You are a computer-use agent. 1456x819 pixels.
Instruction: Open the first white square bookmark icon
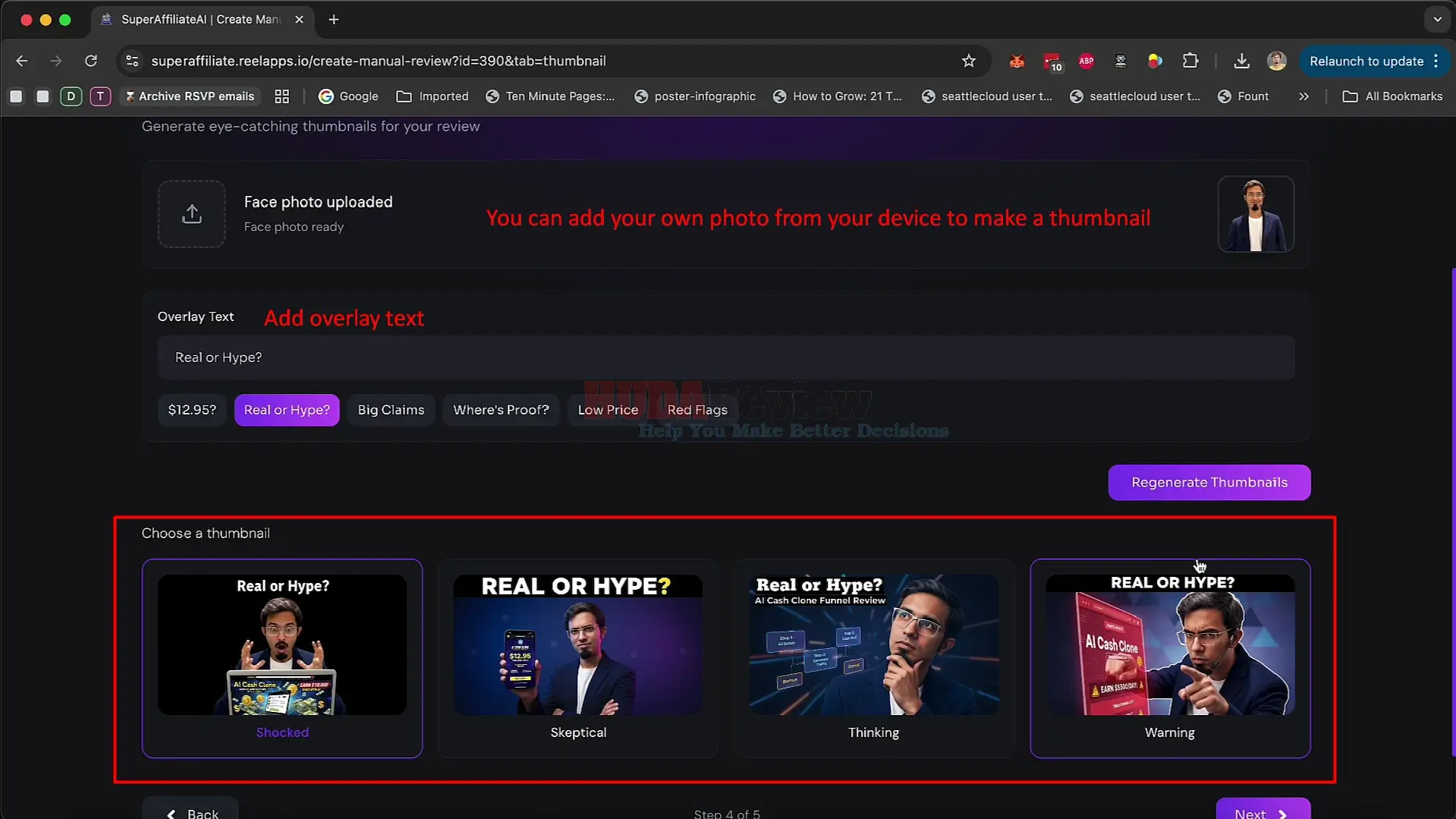click(x=16, y=96)
